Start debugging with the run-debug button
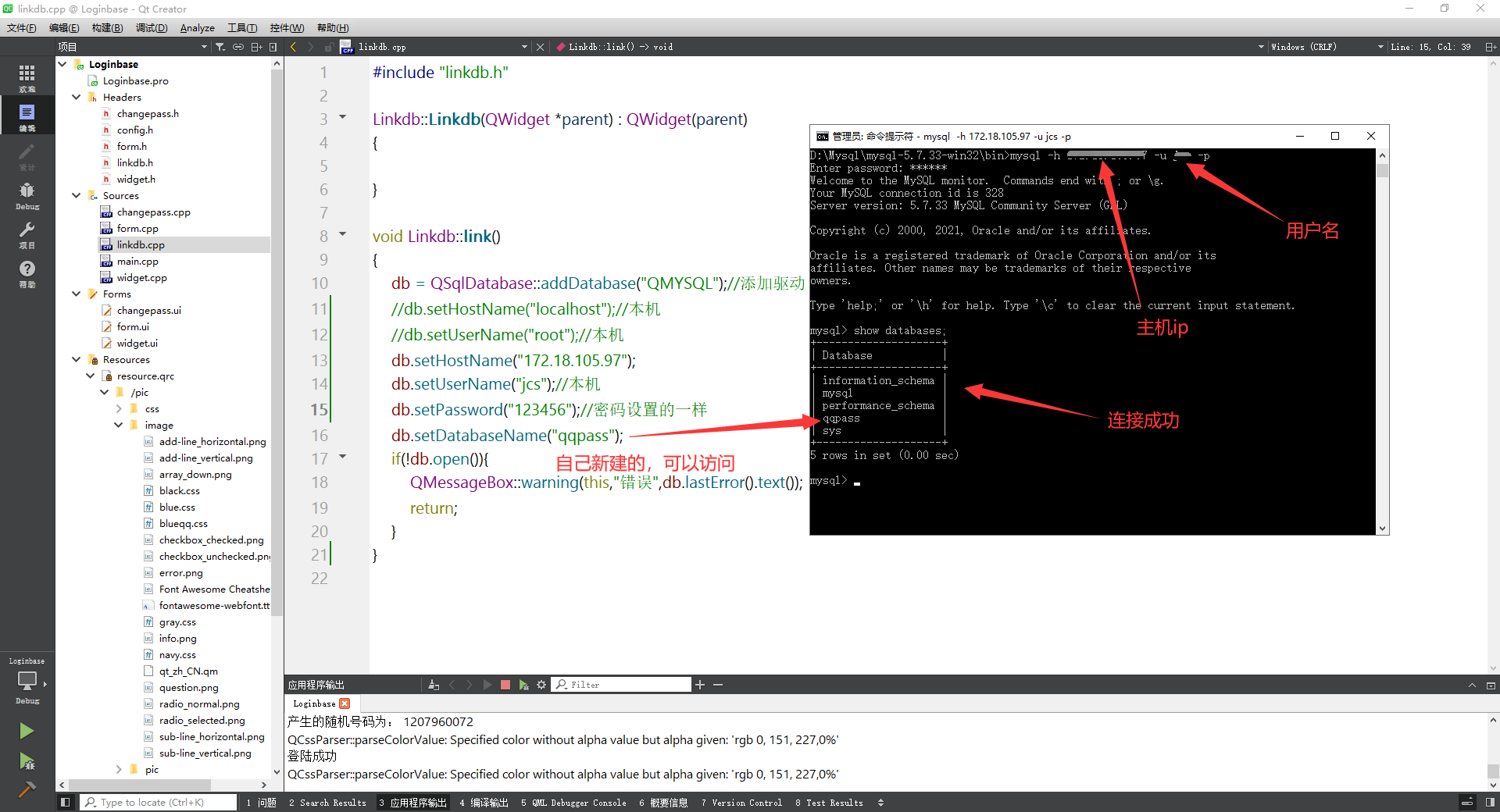The height and width of the screenshot is (812, 1500). (x=27, y=760)
